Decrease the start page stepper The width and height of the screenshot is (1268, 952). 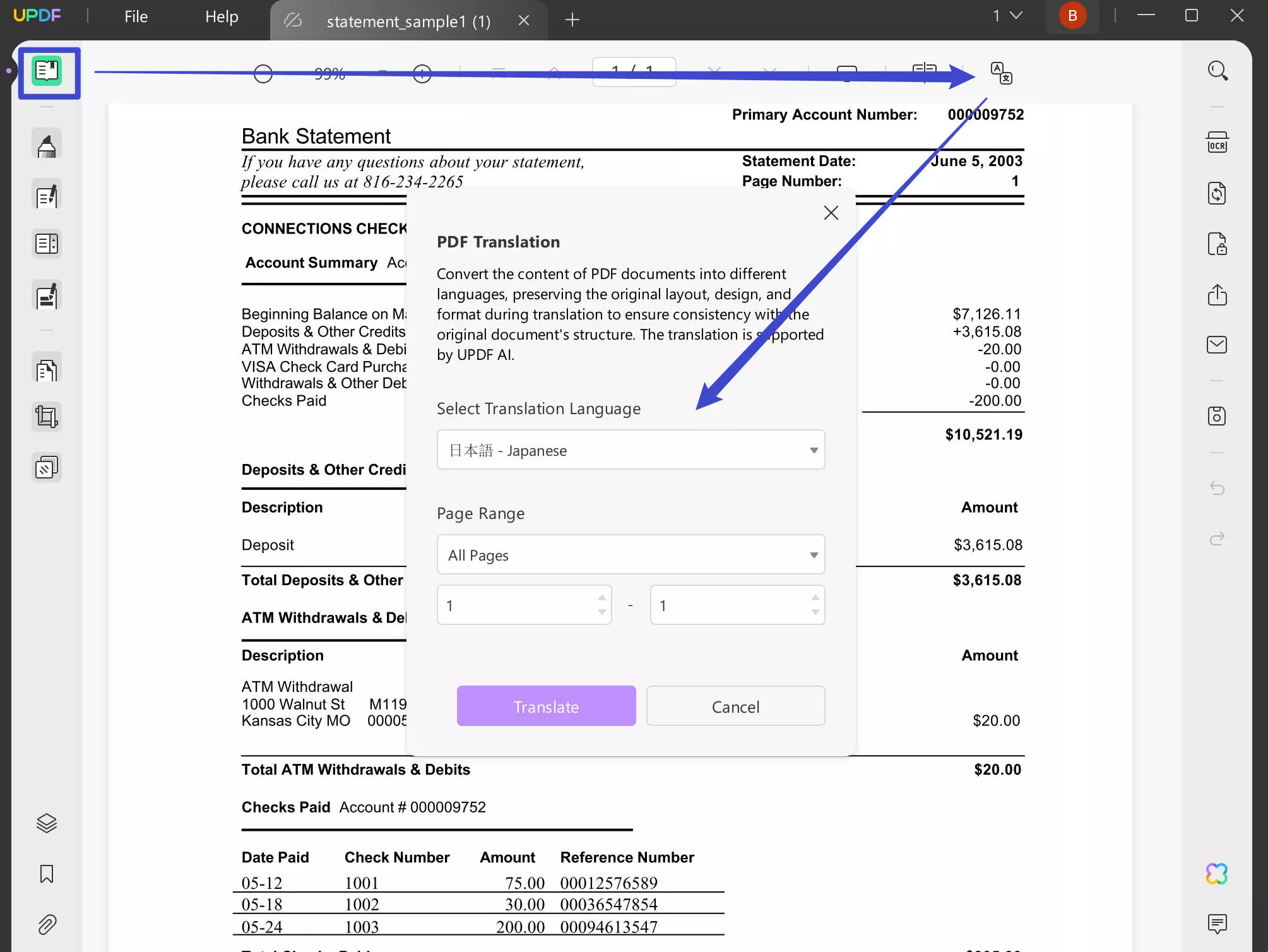click(602, 612)
